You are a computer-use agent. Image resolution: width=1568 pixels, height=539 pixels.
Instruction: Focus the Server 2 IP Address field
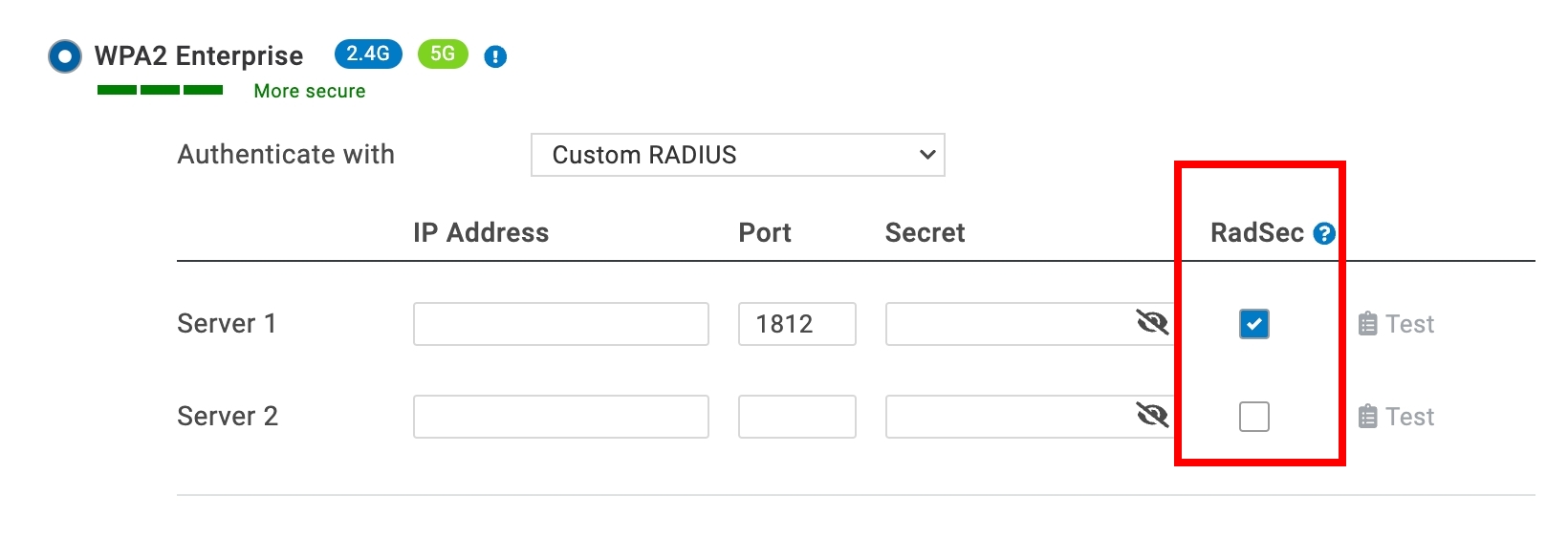[x=560, y=417]
